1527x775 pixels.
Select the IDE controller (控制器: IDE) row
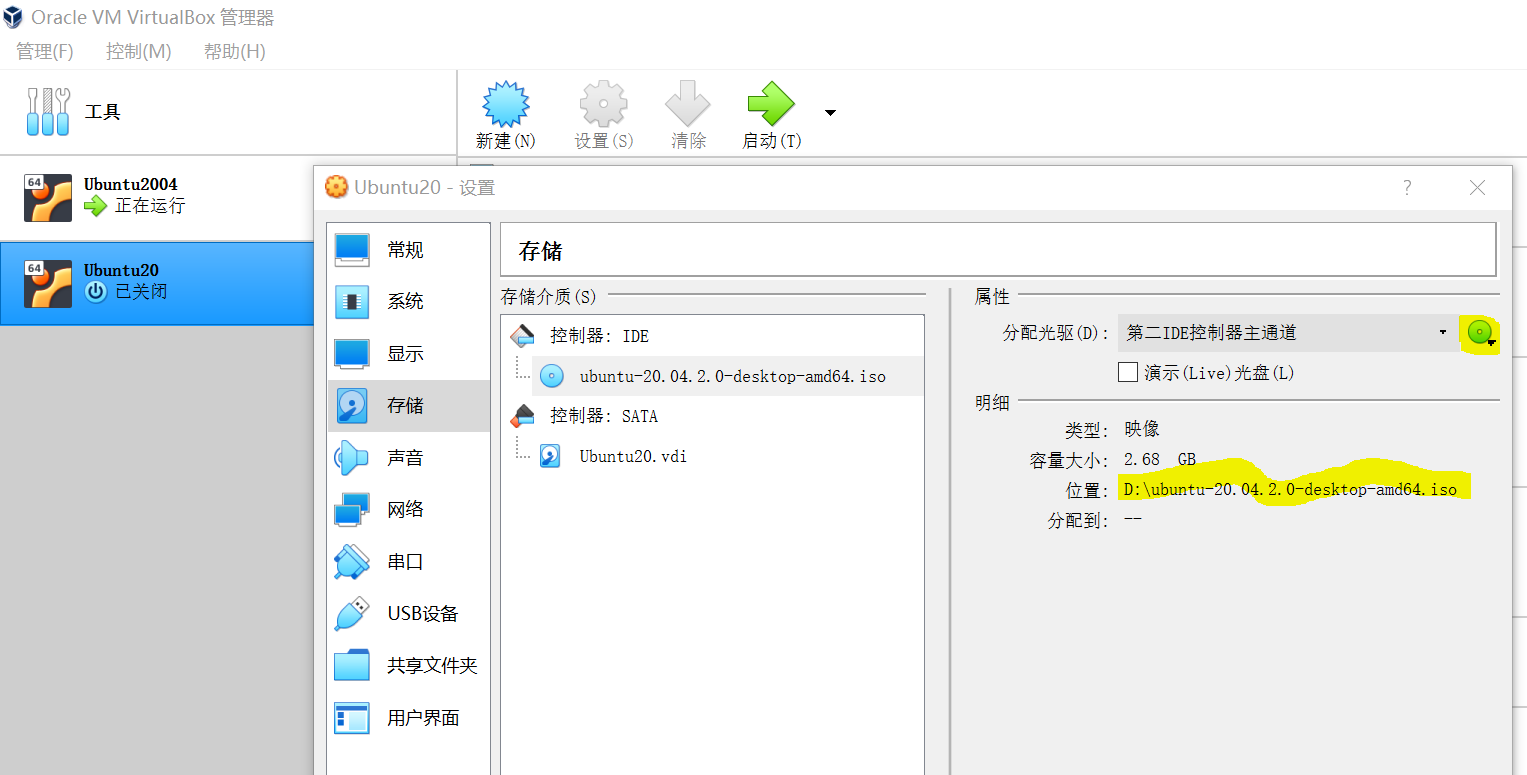click(x=712, y=336)
